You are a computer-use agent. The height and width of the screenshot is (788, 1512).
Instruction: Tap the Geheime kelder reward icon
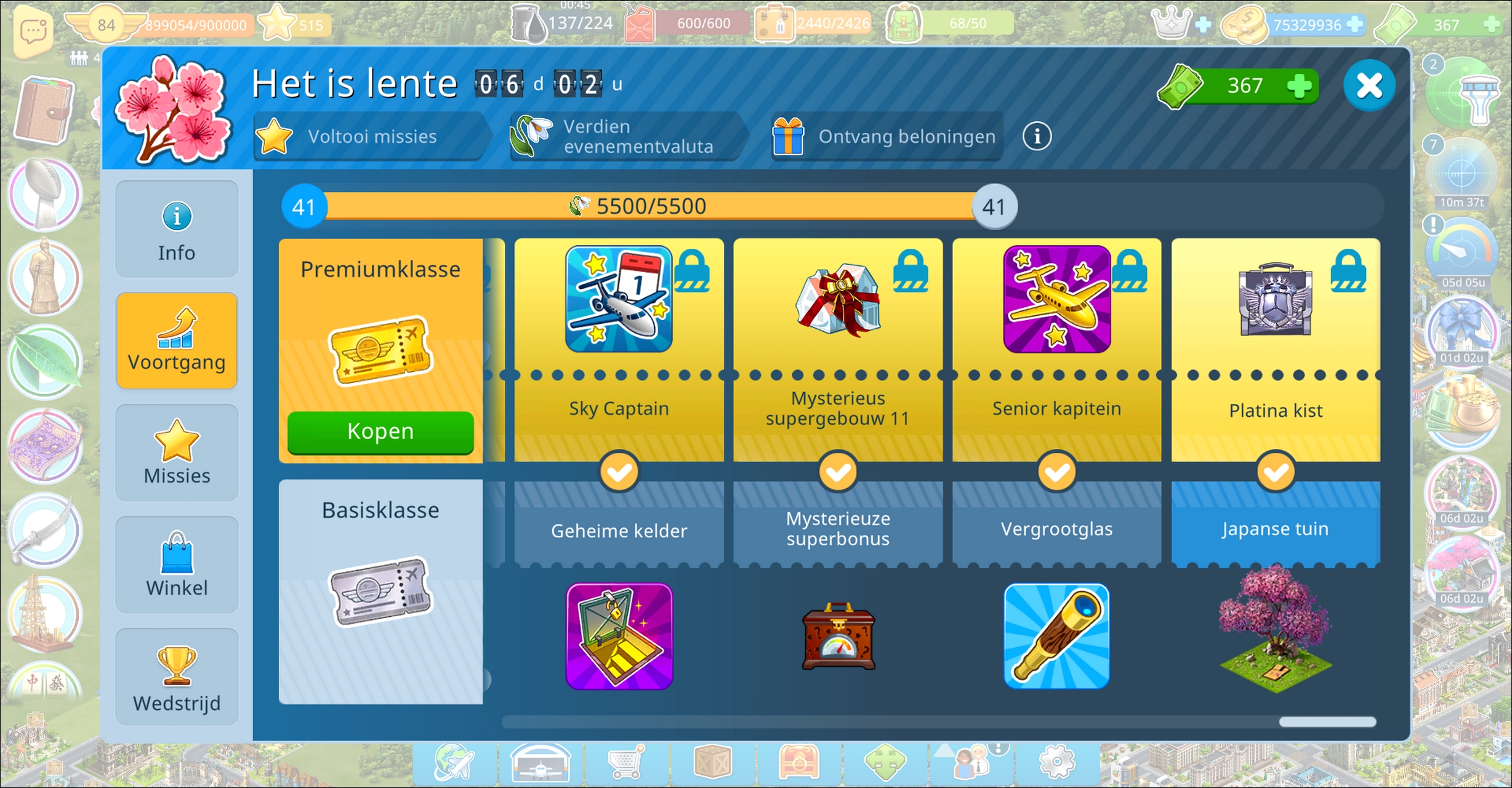[x=619, y=636]
